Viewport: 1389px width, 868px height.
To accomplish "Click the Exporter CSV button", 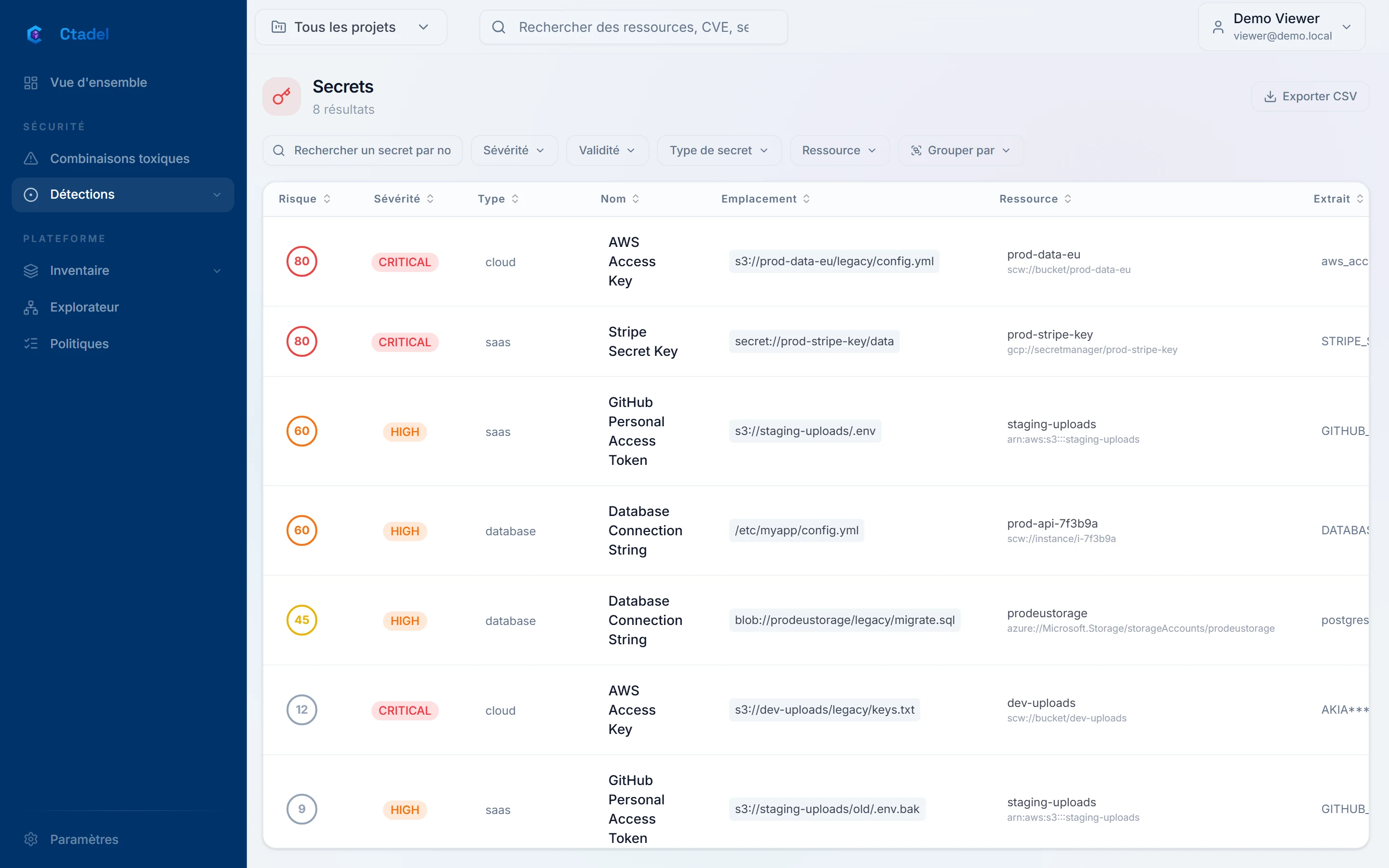I will click(1310, 96).
